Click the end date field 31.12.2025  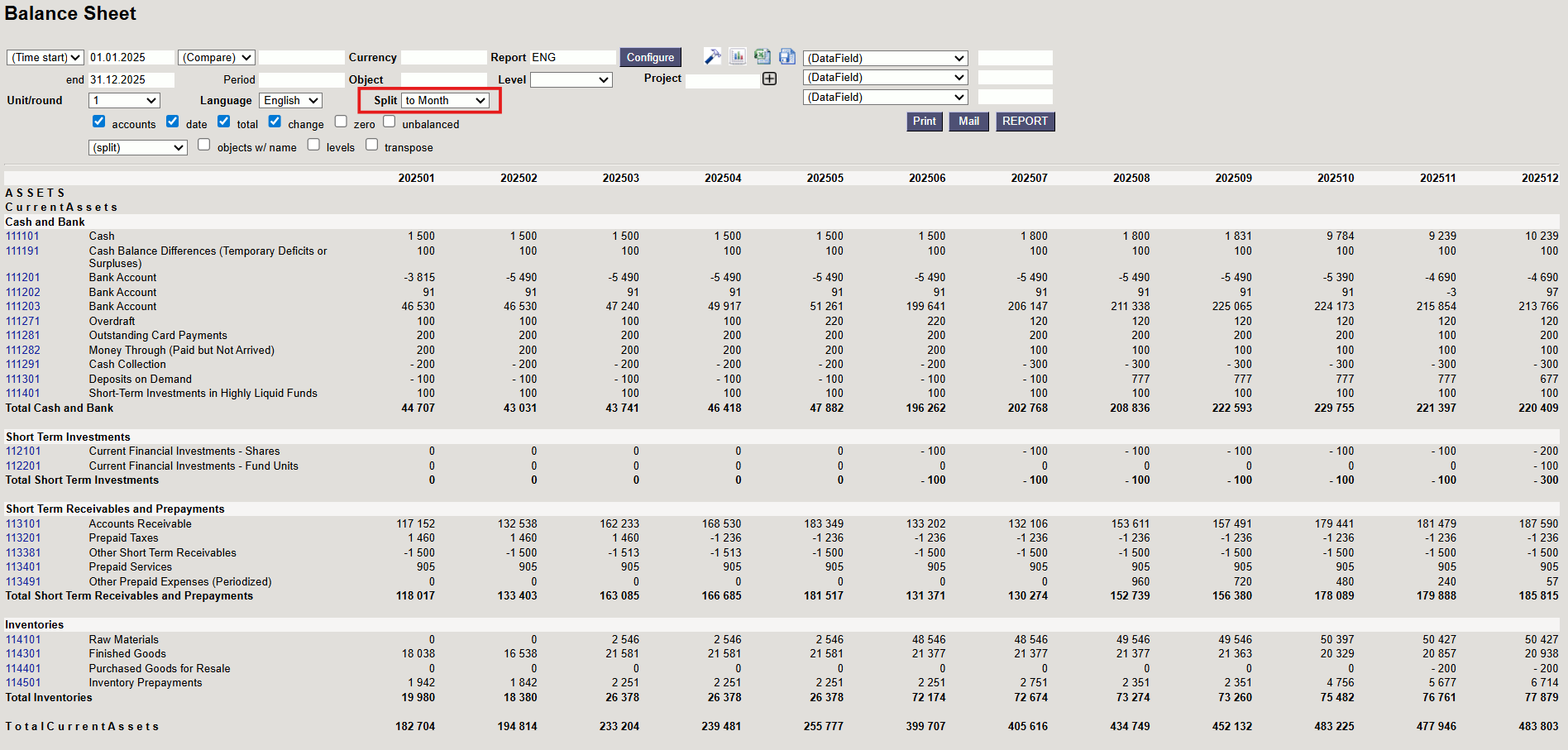[x=131, y=79]
